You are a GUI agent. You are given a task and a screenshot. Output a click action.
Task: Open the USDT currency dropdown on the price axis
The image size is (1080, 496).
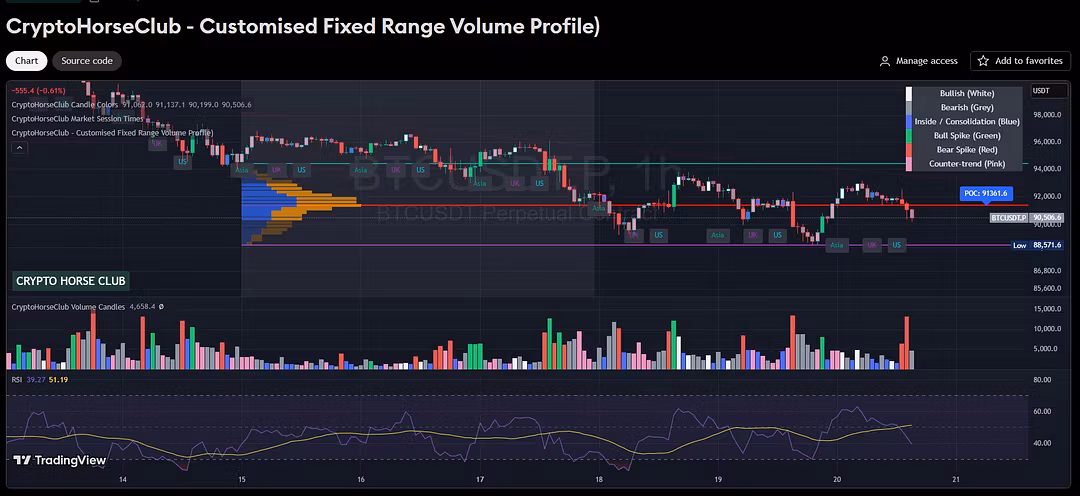1041,90
